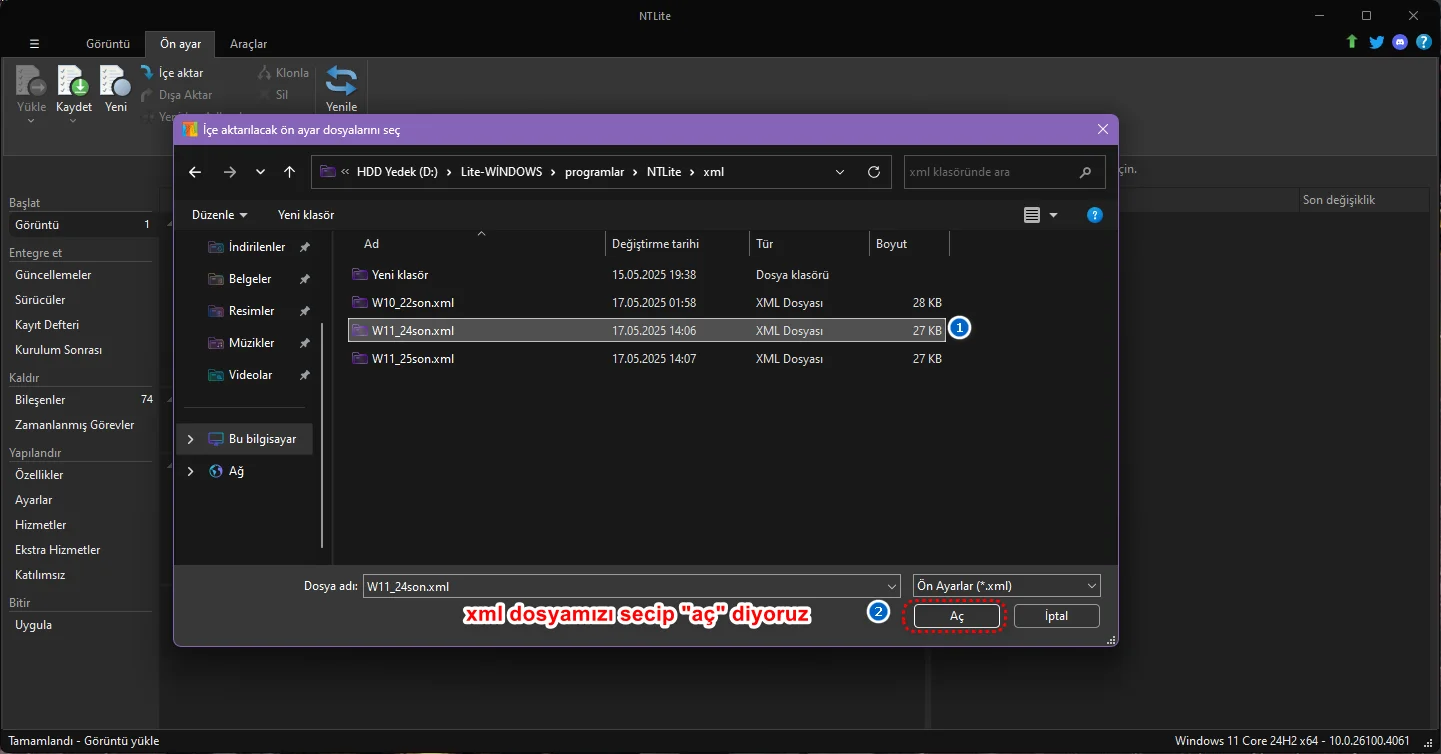
Task: Select the Yeni klasör folder row
Action: pos(646,275)
